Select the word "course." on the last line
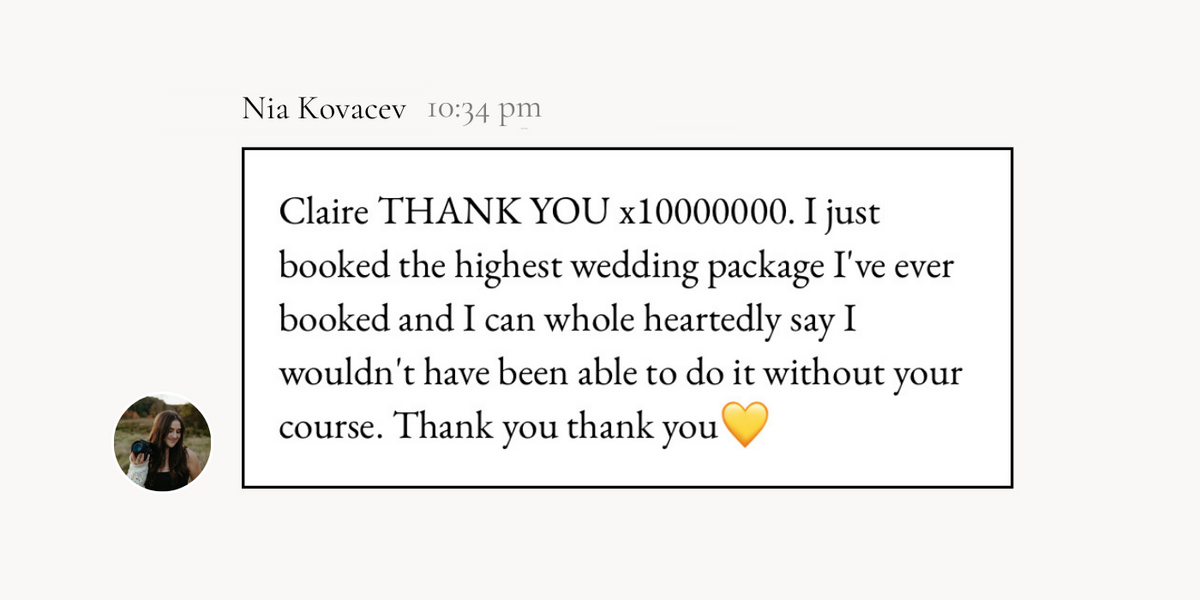This screenshot has width=1200, height=600. point(330,430)
